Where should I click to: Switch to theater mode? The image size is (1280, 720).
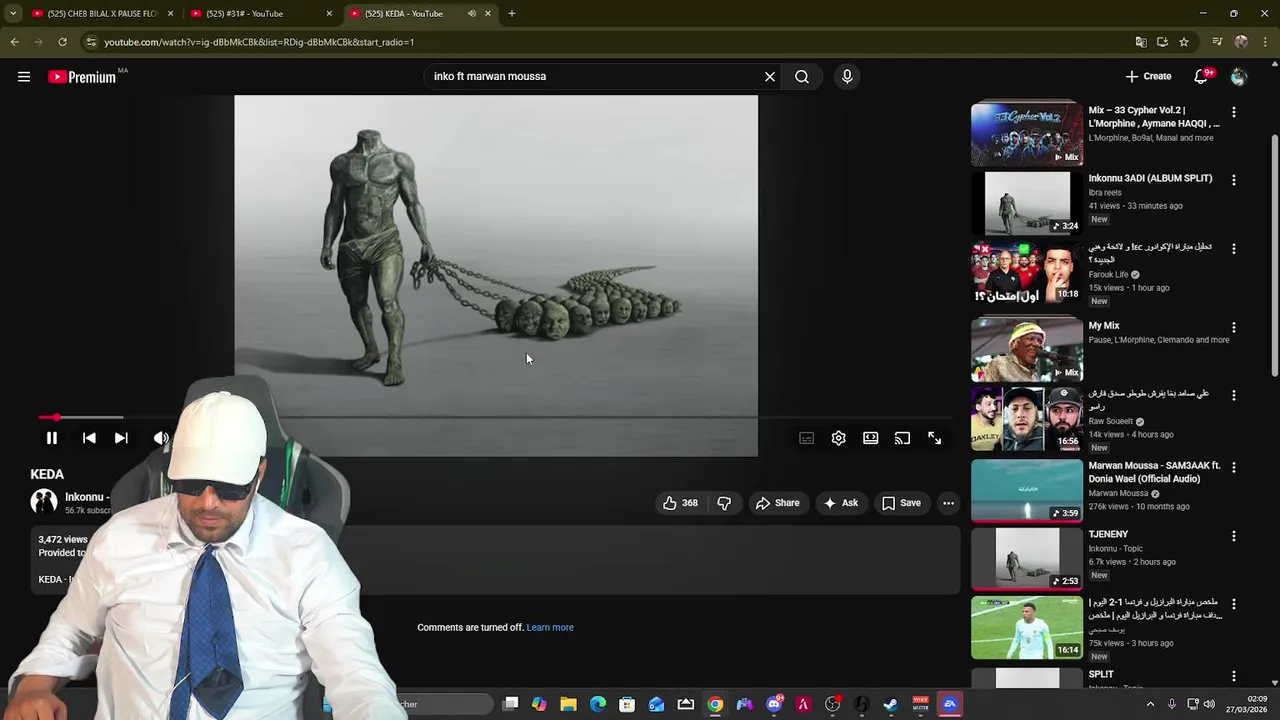(871, 438)
